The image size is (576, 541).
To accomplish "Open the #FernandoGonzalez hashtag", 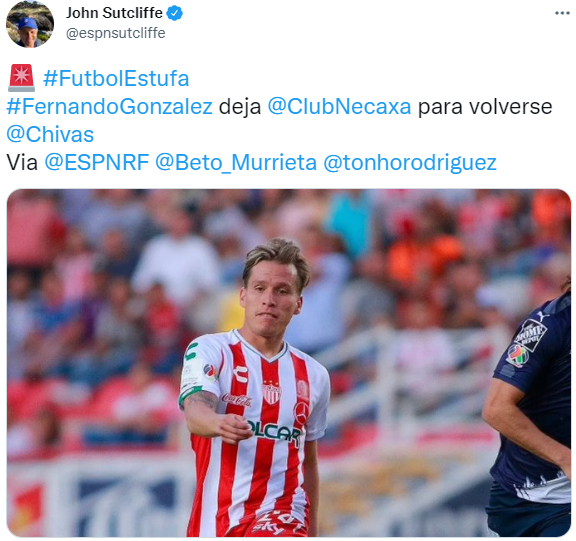I will [109, 107].
